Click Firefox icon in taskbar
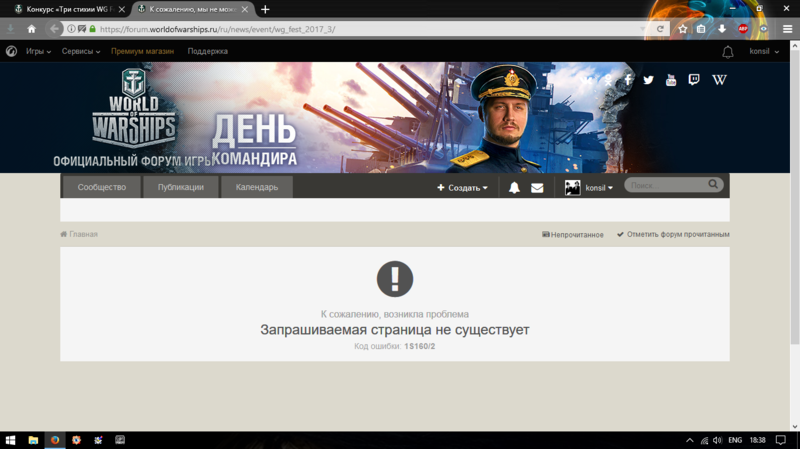This screenshot has width=800, height=449. (x=55, y=440)
